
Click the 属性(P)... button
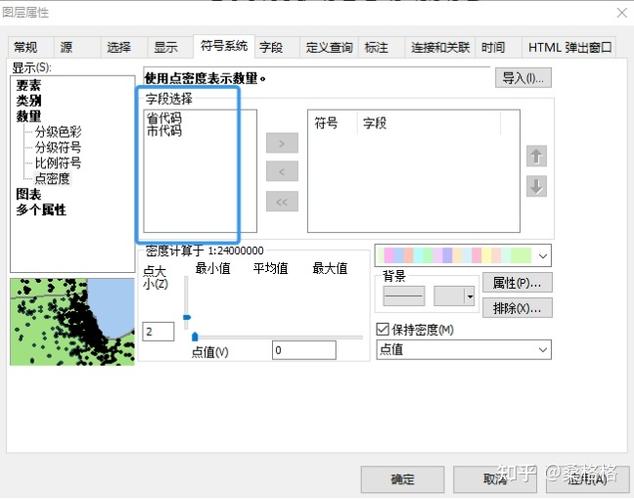coord(517,283)
